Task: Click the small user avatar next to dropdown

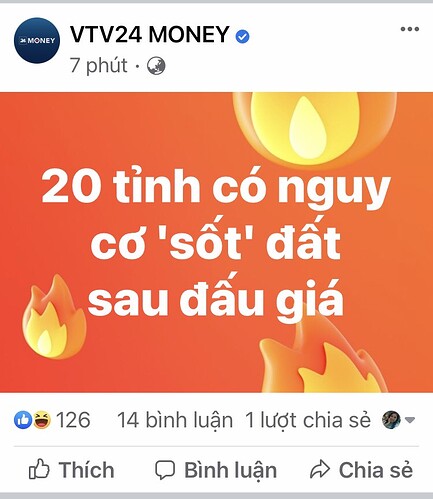Action: (x=391, y=420)
